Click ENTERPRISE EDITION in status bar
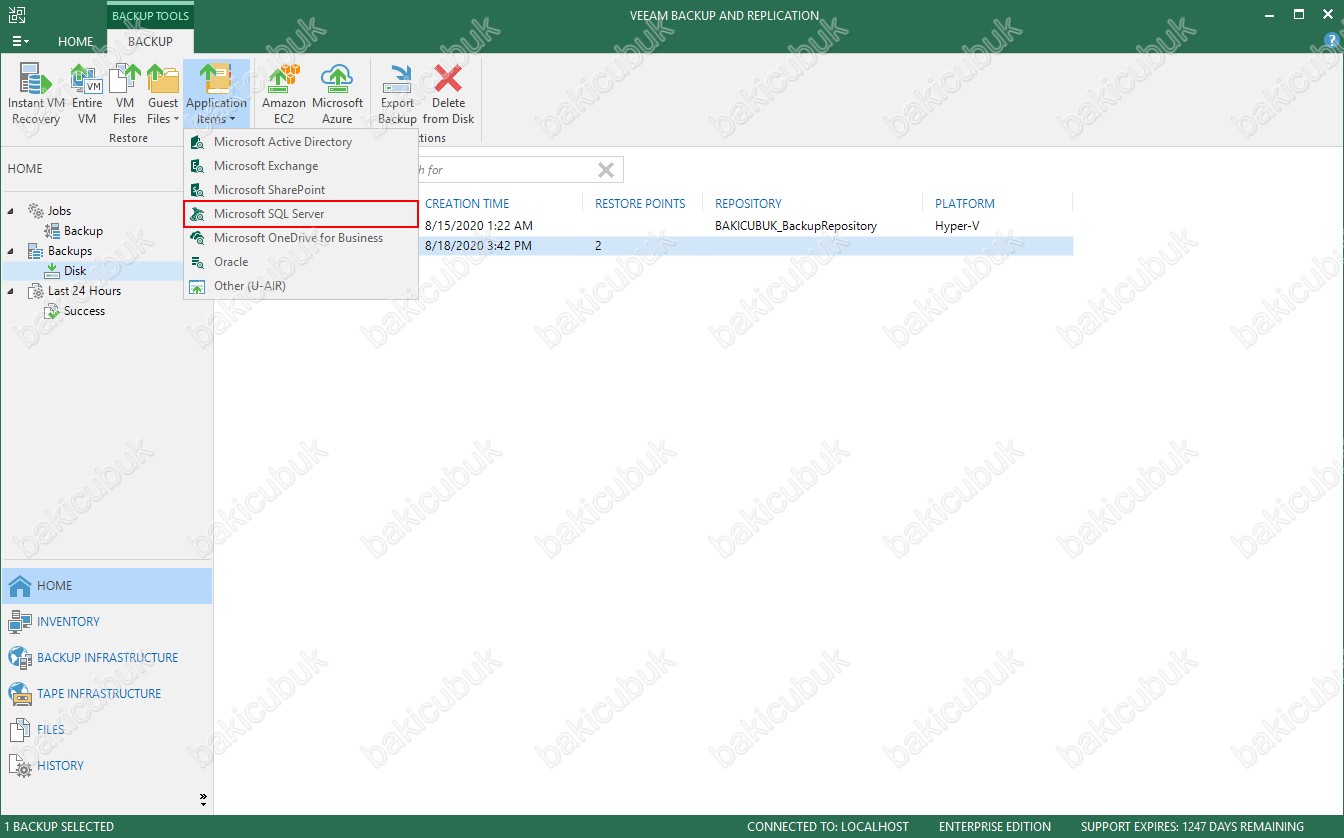Image resolution: width=1344 pixels, height=838 pixels. [x=995, y=827]
